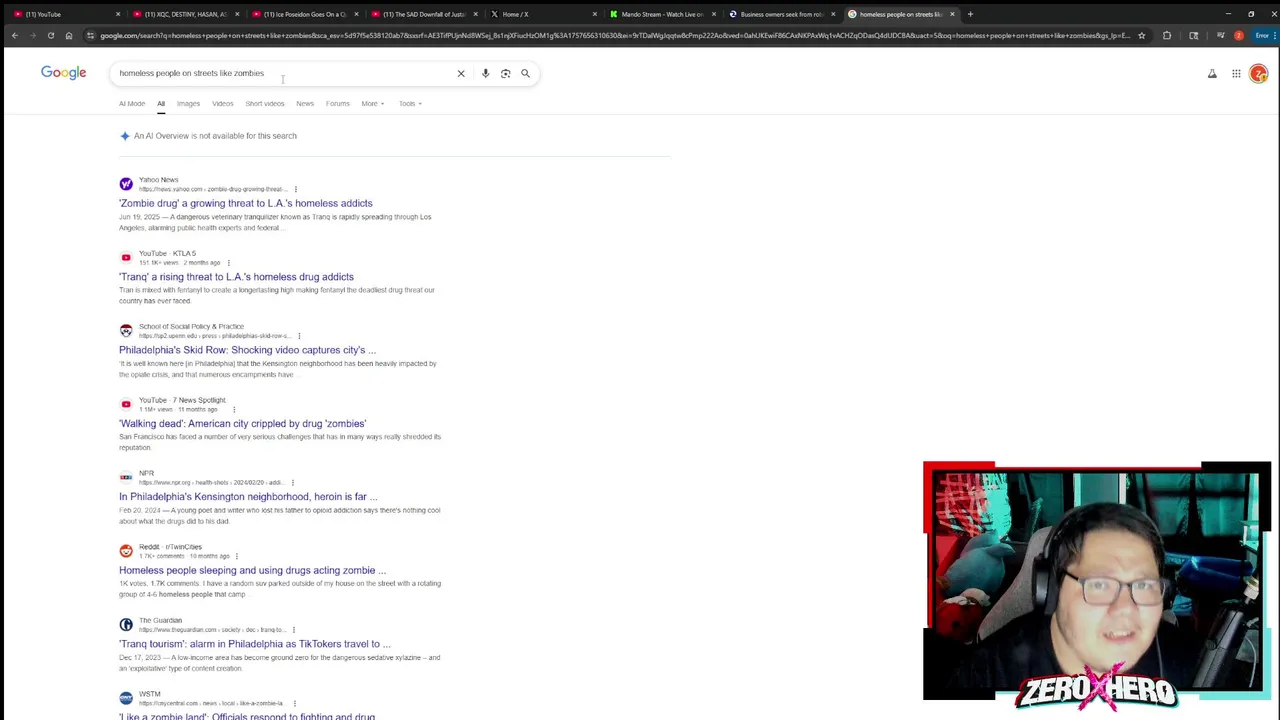Switch to Short videos tab

[265, 103]
